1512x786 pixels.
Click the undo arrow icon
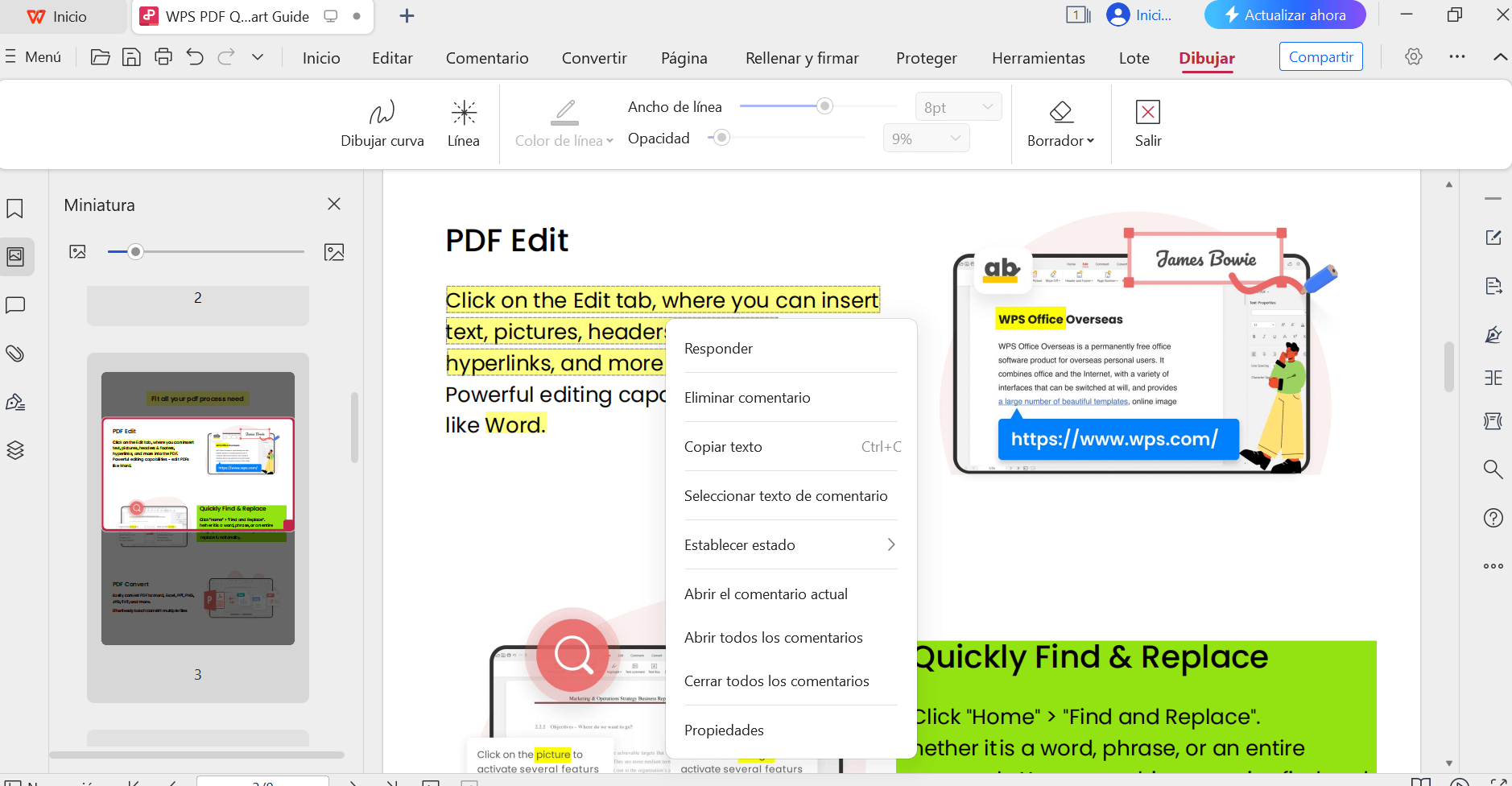195,57
